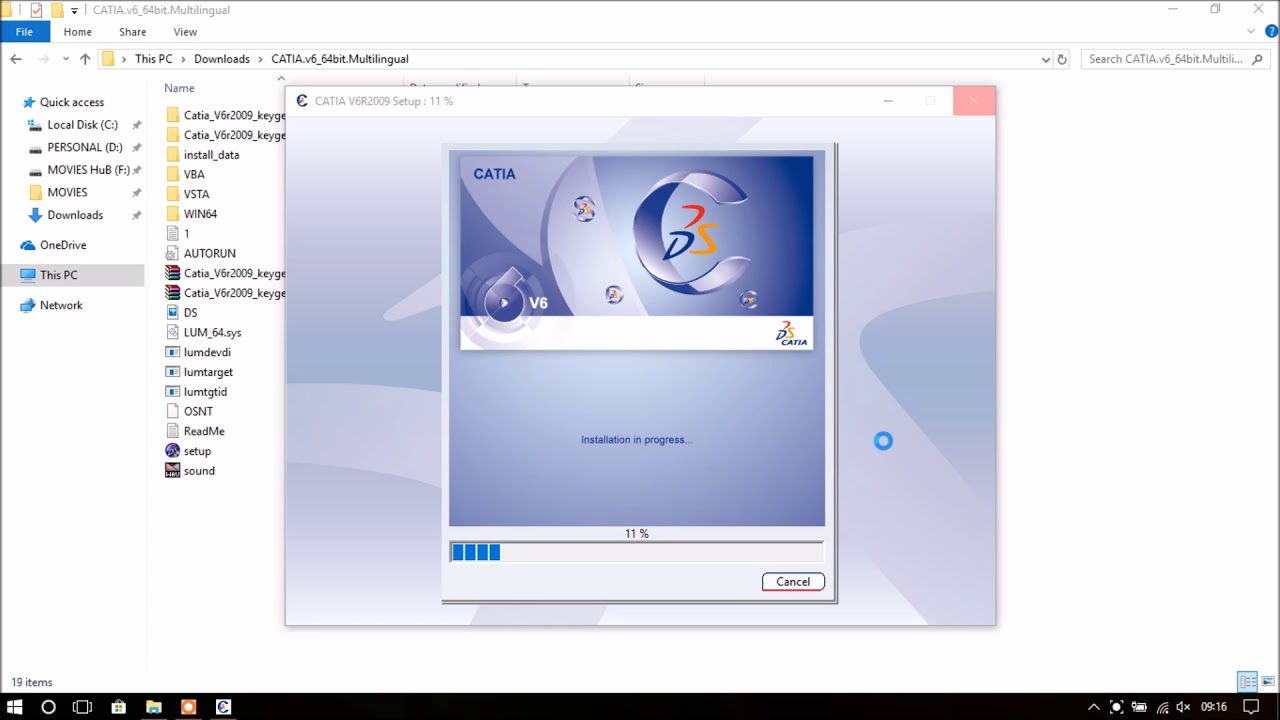Open Downloads in Quick access
This screenshot has width=1280, height=720.
point(75,215)
